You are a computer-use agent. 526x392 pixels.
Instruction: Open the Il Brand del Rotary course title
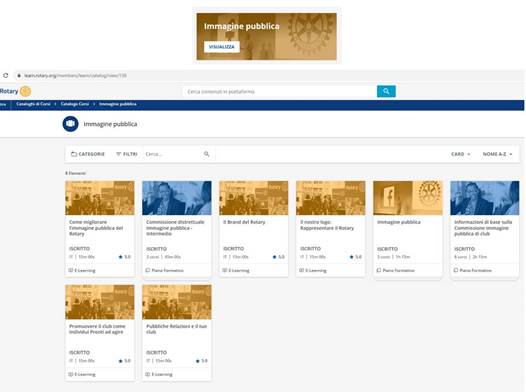pos(244,222)
